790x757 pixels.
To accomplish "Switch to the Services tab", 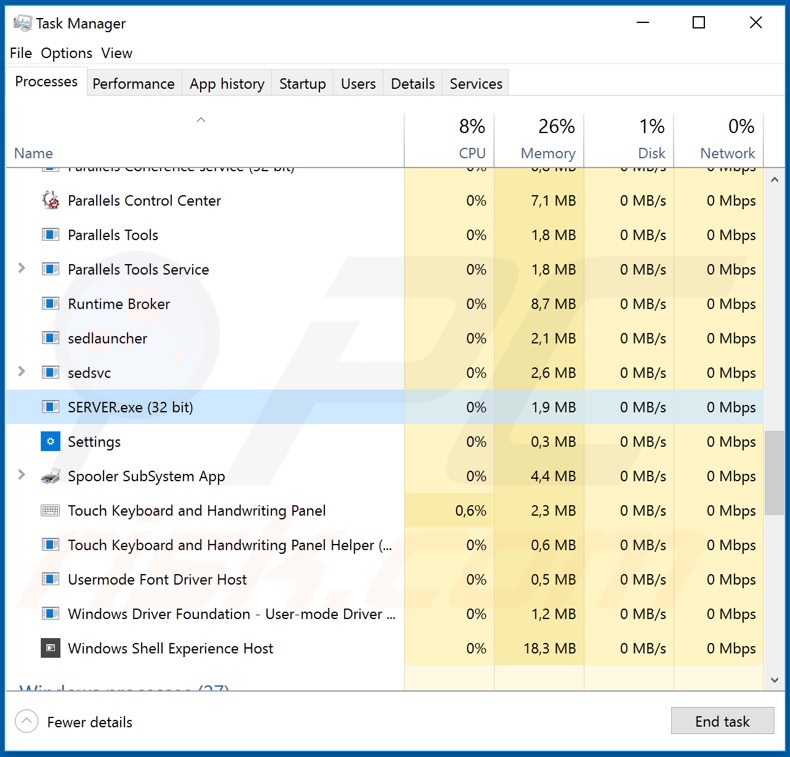I will 476,84.
